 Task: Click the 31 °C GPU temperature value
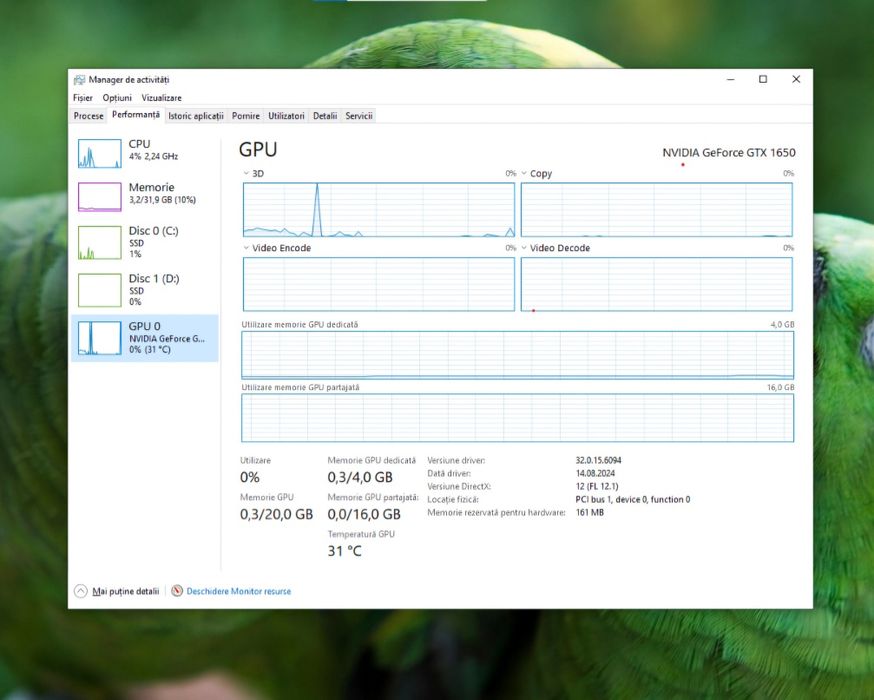(344, 551)
